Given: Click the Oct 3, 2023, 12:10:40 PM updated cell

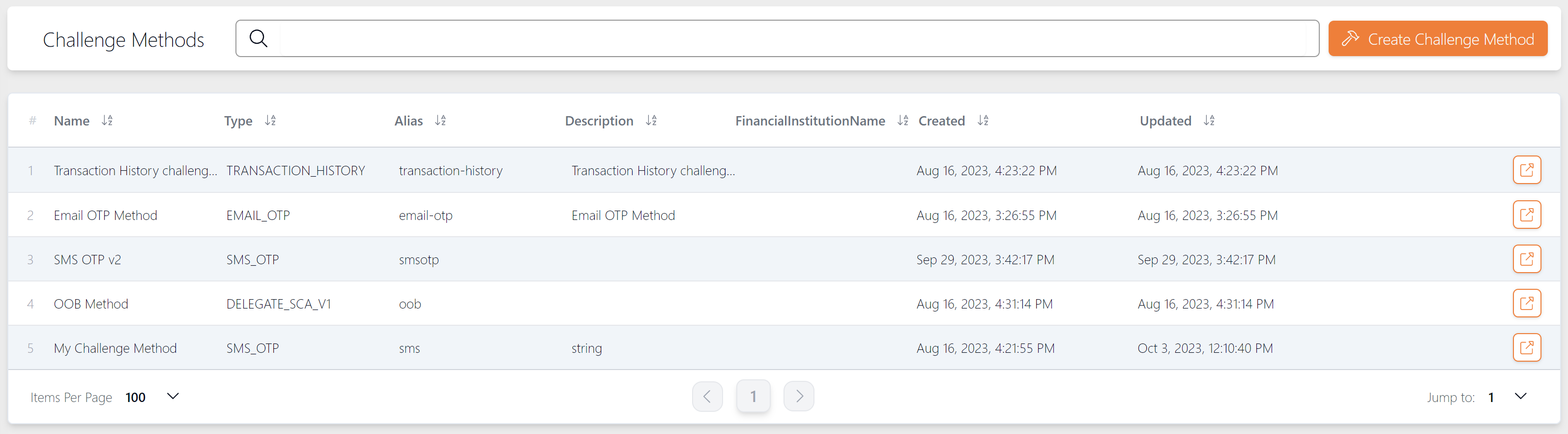Looking at the screenshot, I should click(1205, 348).
